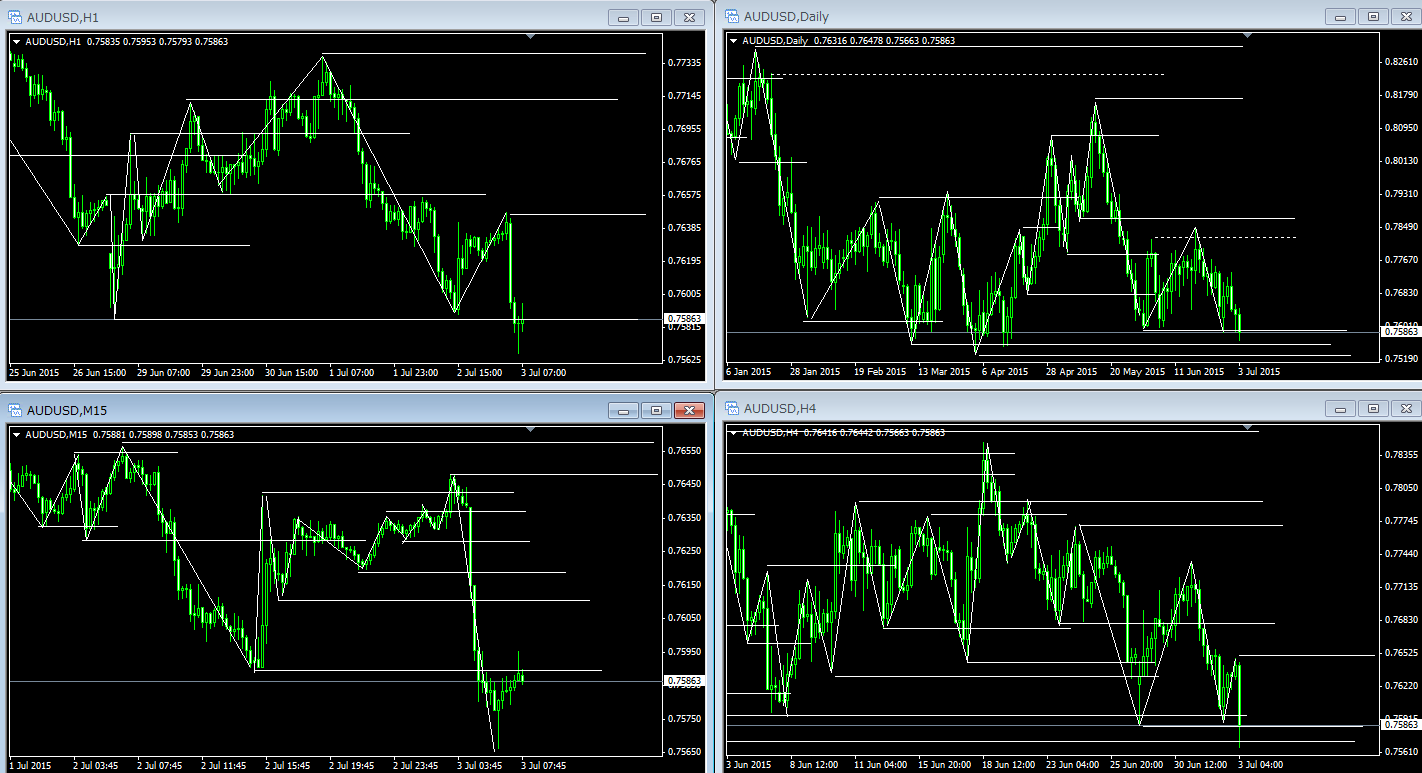Open the dropdown arrow beside AUDUSD,Daily chart label
The image size is (1422, 773).
click(x=734, y=40)
